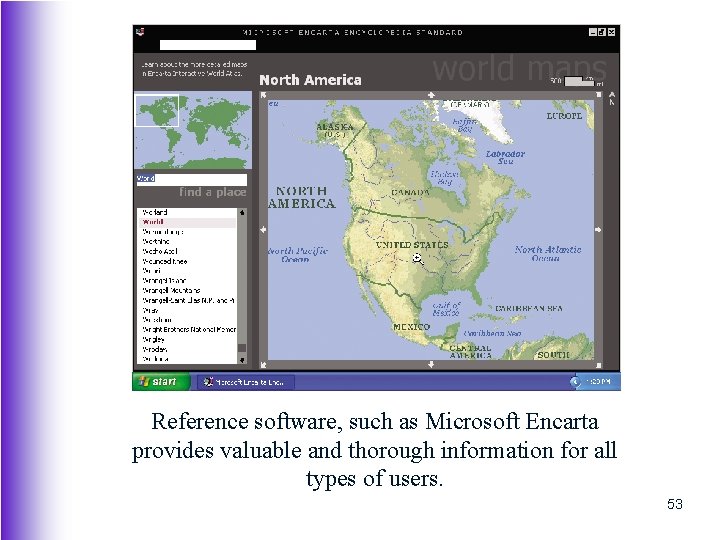The width and height of the screenshot is (720, 540).
Task: Pan the map toward the northwest corner arrow
Action: 264,95
